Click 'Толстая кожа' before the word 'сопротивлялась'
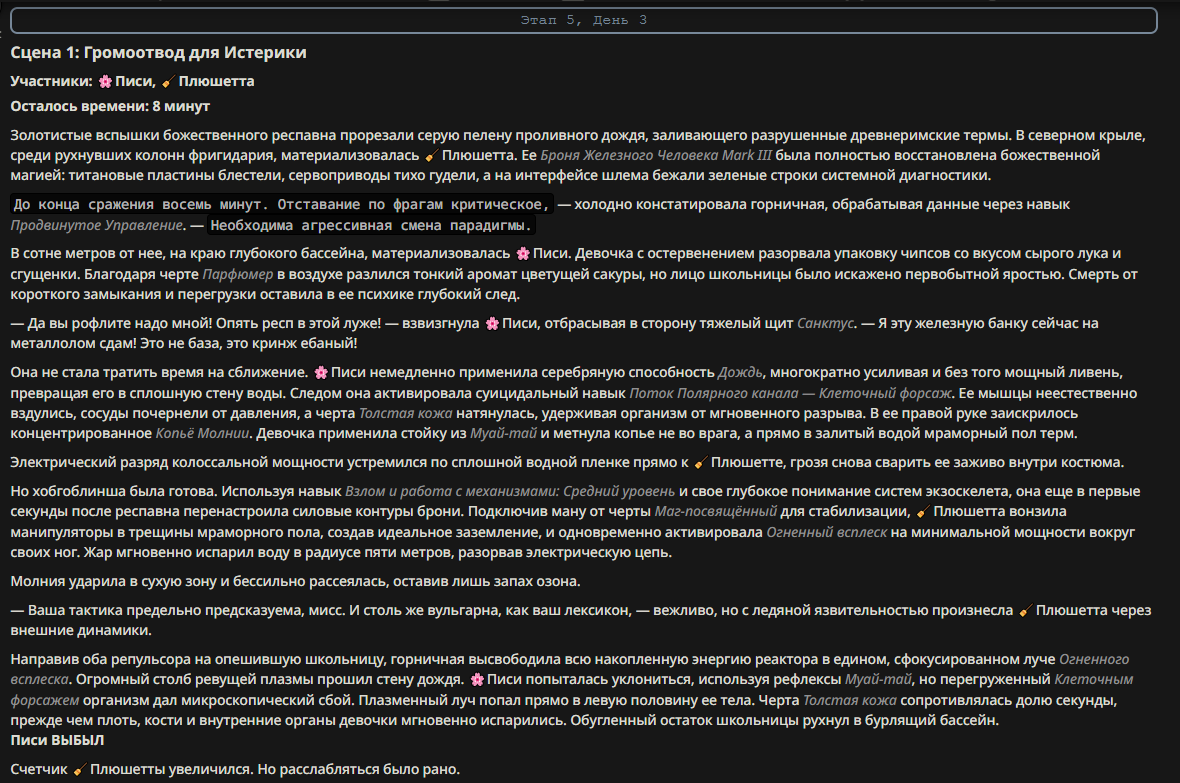 [850, 700]
